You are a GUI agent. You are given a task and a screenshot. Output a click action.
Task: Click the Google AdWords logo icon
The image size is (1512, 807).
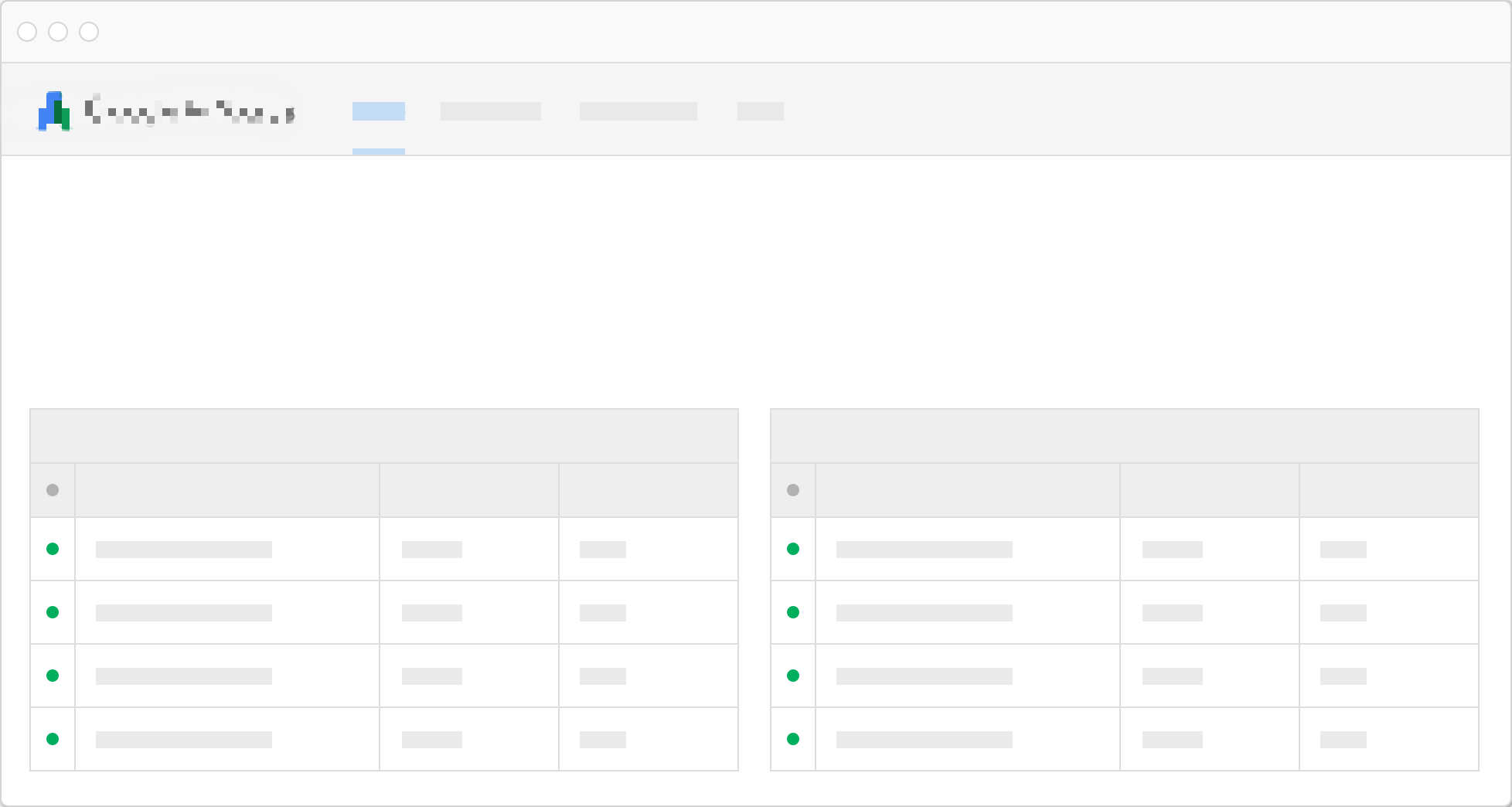coord(54,111)
